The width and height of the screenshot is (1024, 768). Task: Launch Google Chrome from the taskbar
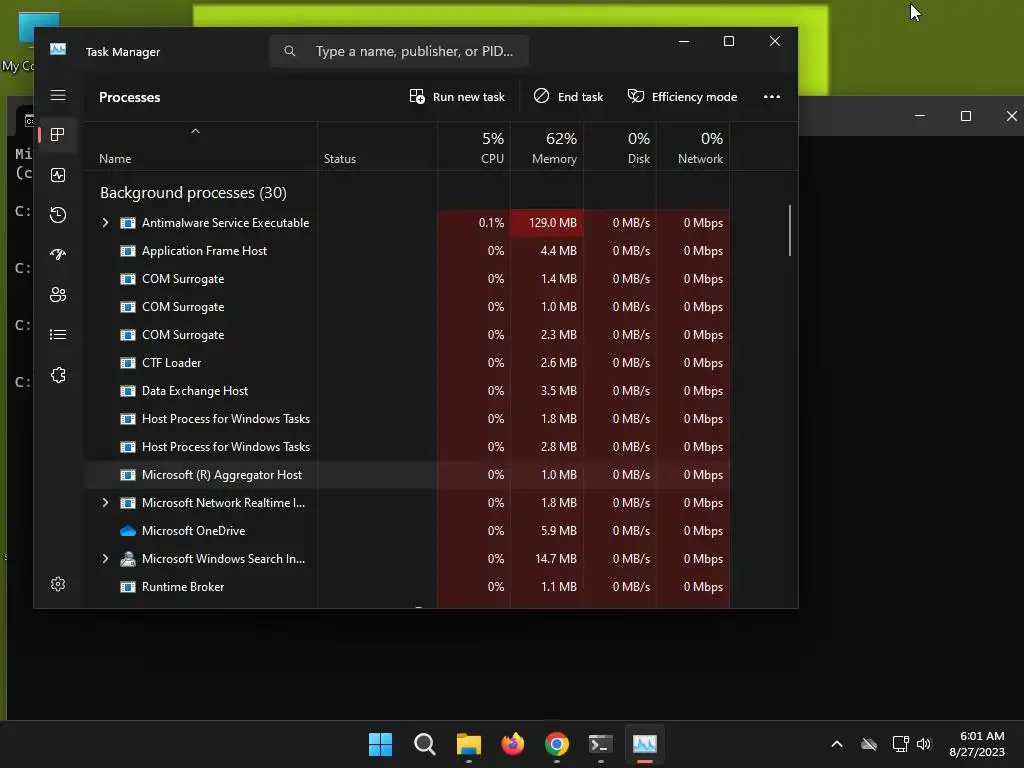556,744
